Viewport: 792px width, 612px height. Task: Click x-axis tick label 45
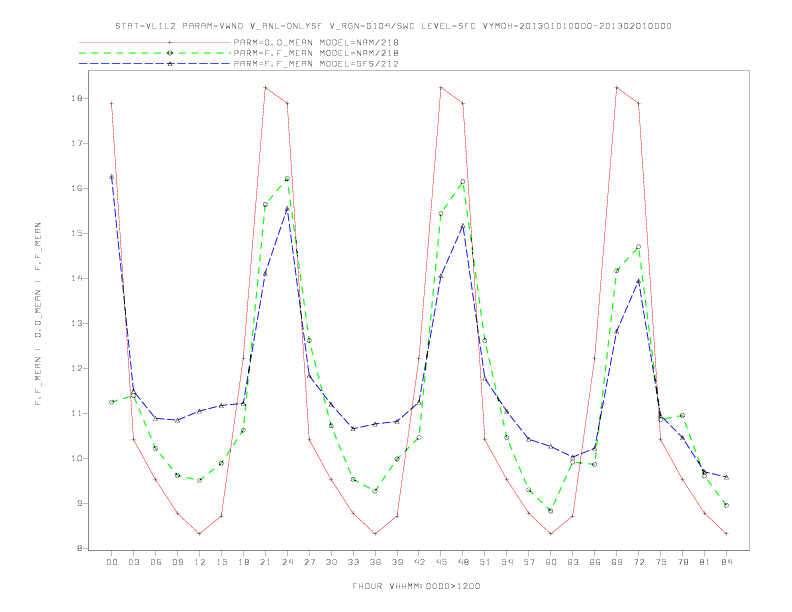click(441, 562)
